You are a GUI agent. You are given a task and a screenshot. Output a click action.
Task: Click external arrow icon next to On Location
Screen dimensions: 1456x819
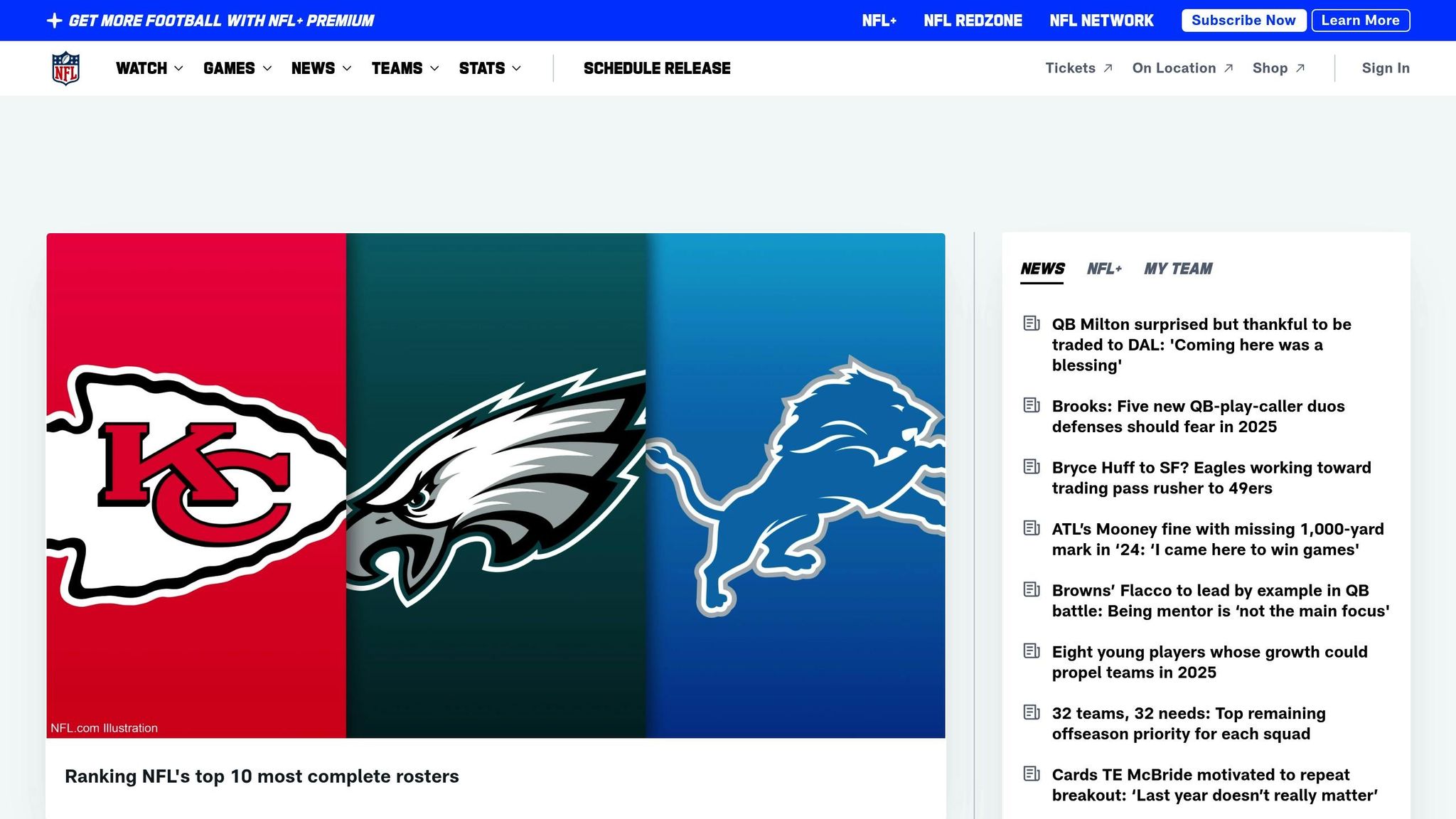click(x=1228, y=68)
